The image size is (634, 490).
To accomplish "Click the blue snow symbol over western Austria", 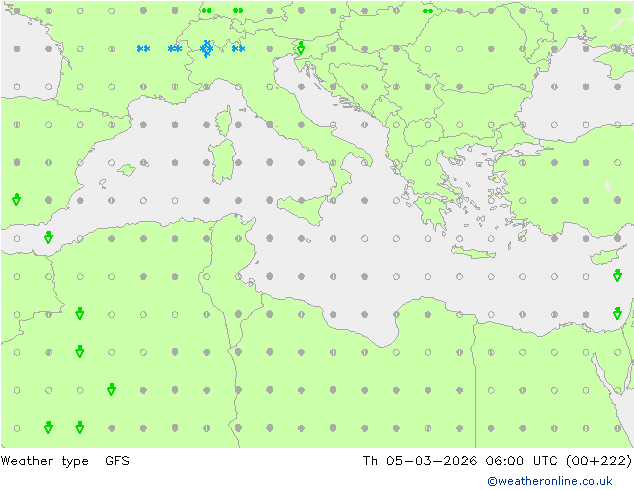I will 238,49.
